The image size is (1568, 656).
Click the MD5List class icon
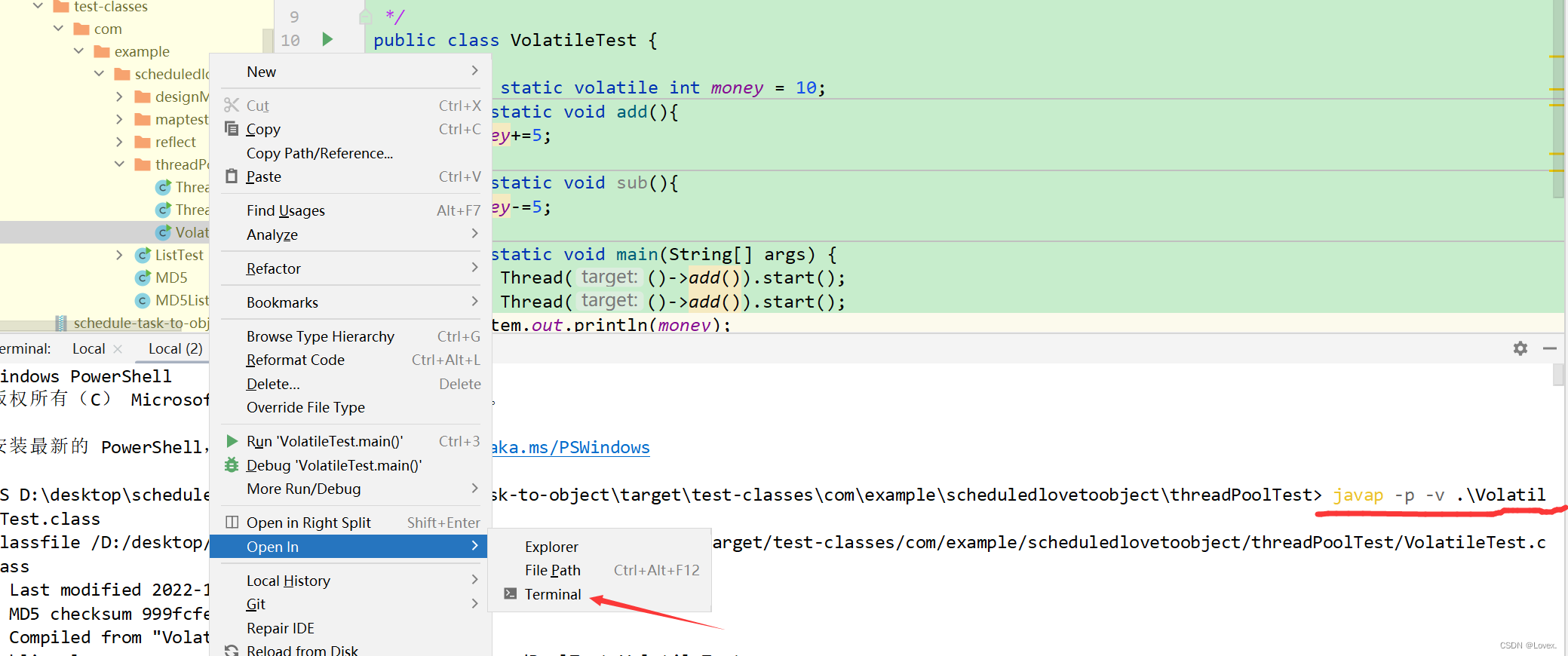[x=143, y=300]
